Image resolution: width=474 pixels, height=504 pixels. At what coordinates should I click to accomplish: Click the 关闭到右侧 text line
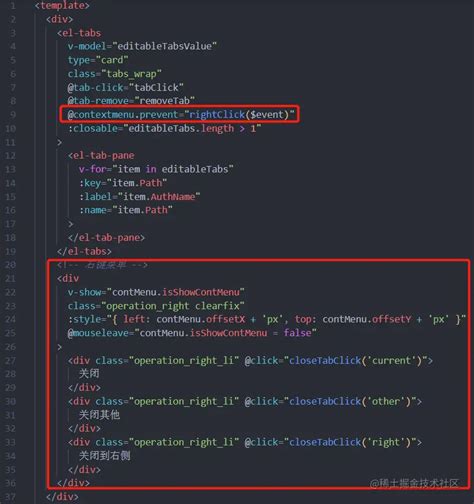tap(104, 455)
